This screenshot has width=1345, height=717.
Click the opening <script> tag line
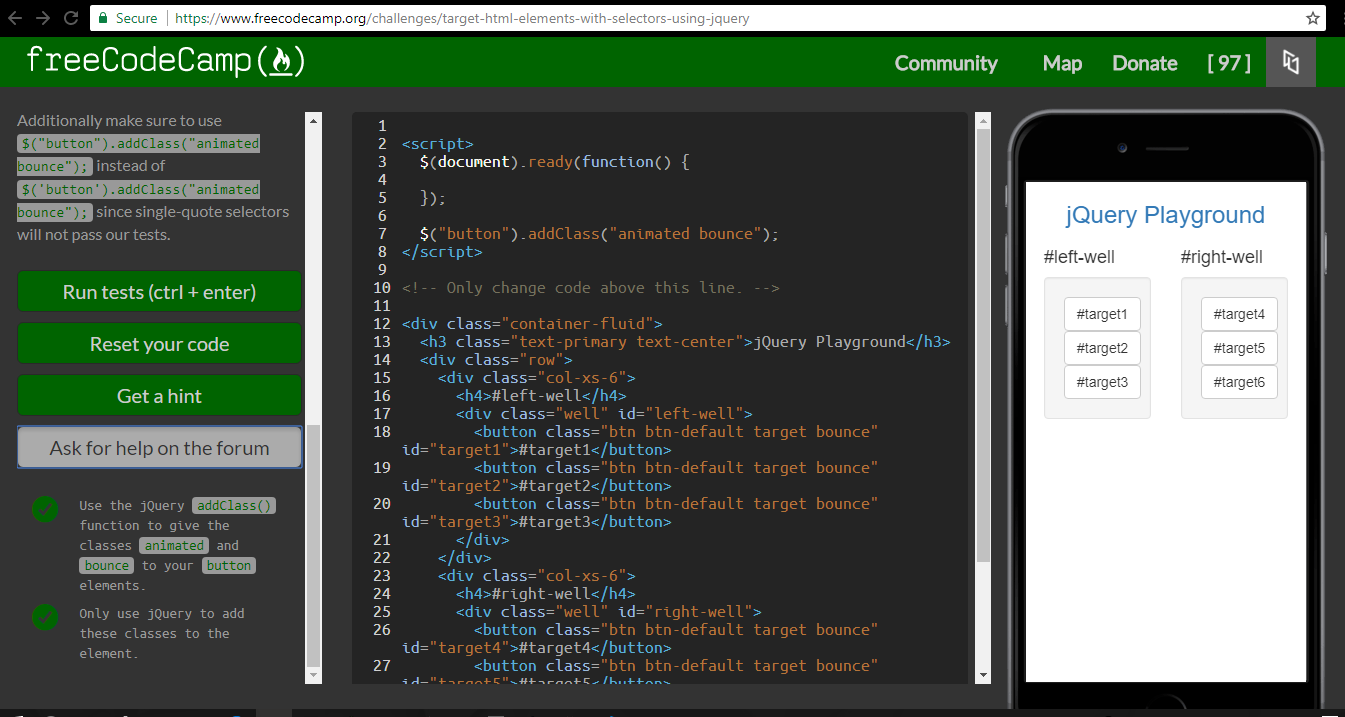coord(437,144)
